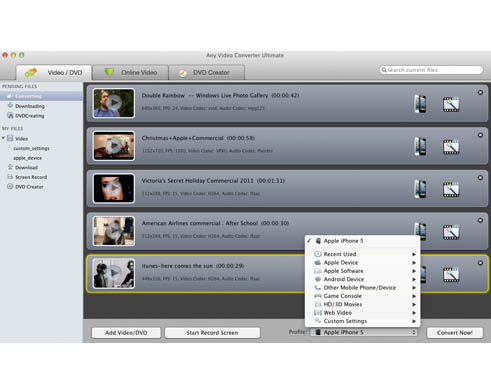The width and height of the screenshot is (491, 371).
Task: Click Start Record Screen button
Action: (x=212, y=333)
